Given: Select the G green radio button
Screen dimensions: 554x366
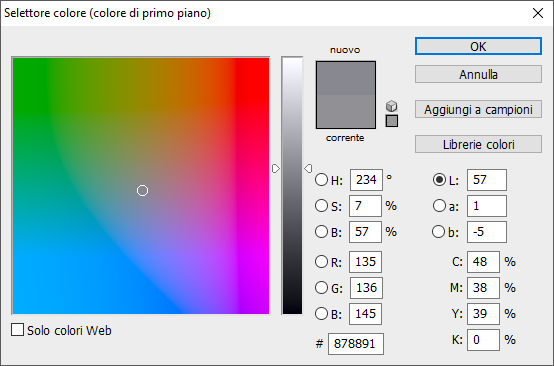Looking at the screenshot, I should 321,288.
